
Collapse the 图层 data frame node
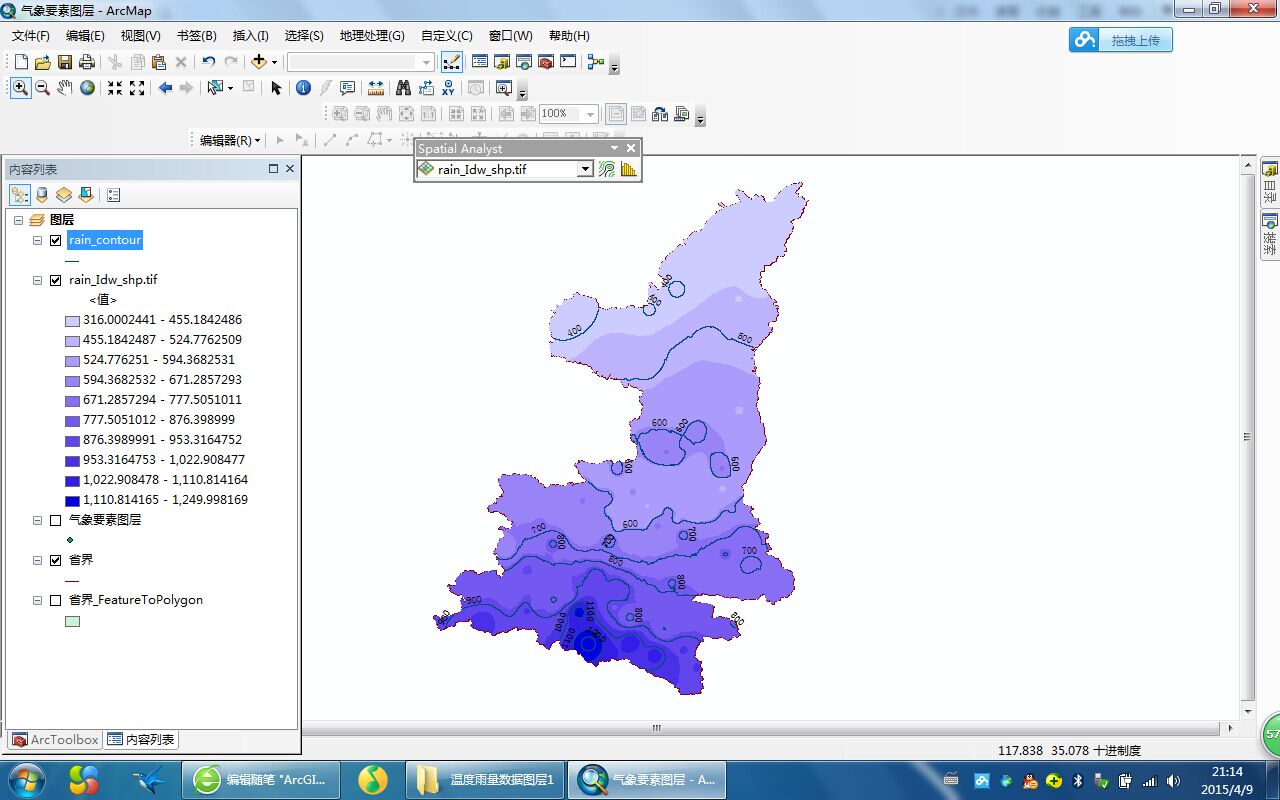click(19, 220)
